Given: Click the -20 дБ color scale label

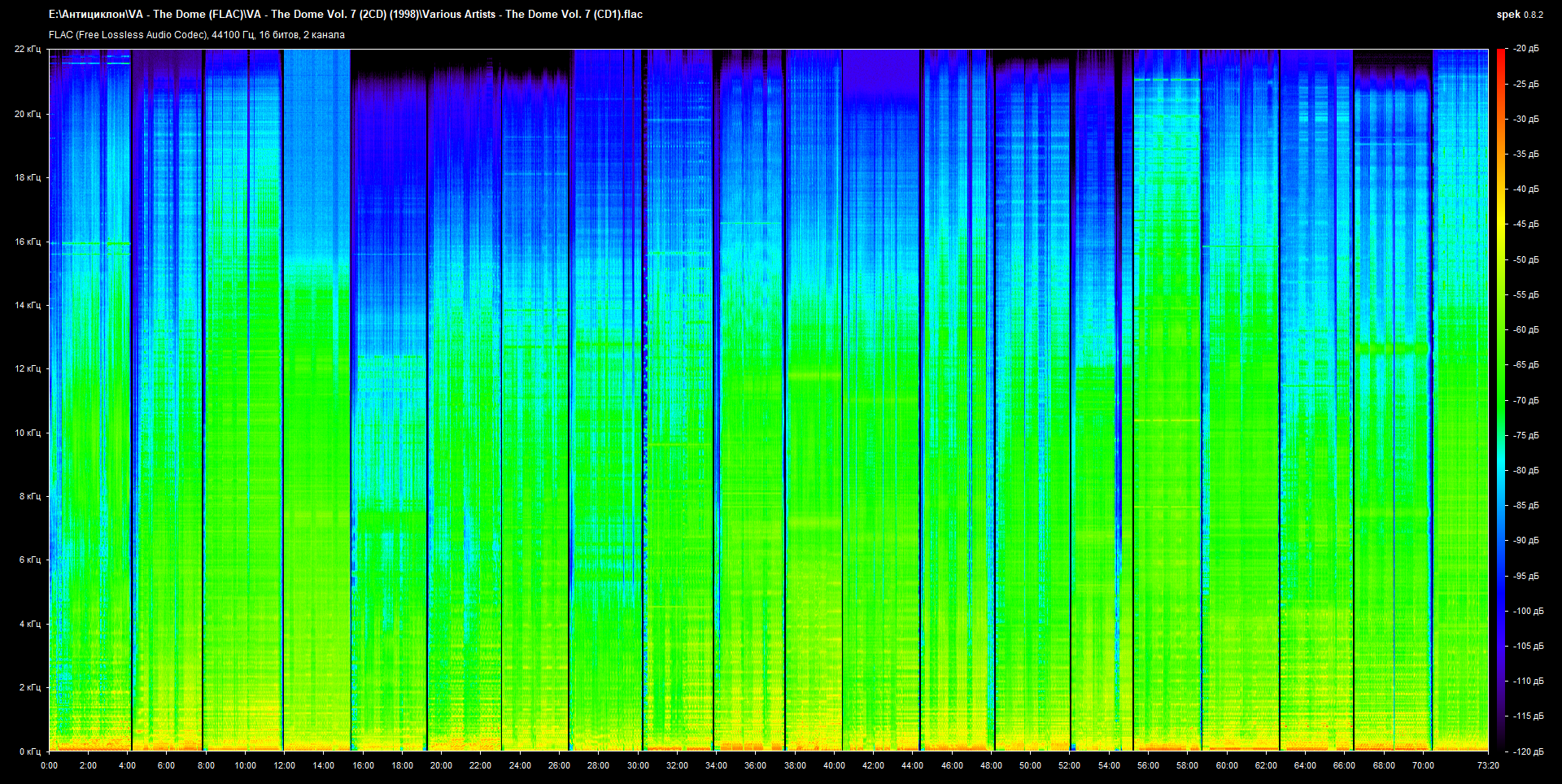Looking at the screenshot, I should click(1526, 49).
